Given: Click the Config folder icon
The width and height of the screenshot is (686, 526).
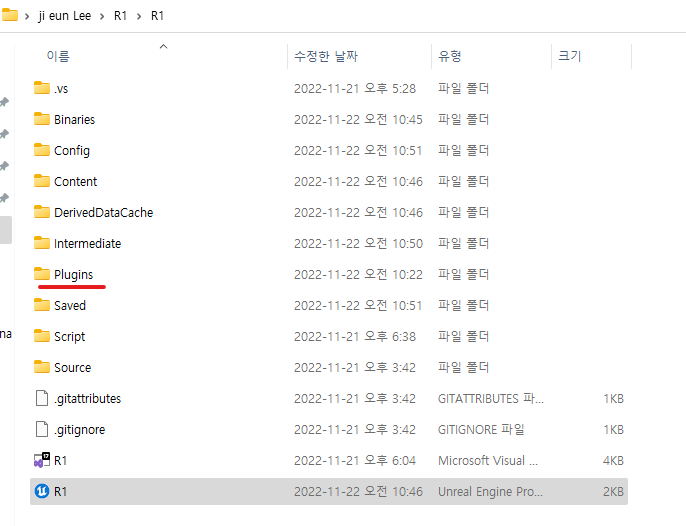Looking at the screenshot, I should coord(42,150).
